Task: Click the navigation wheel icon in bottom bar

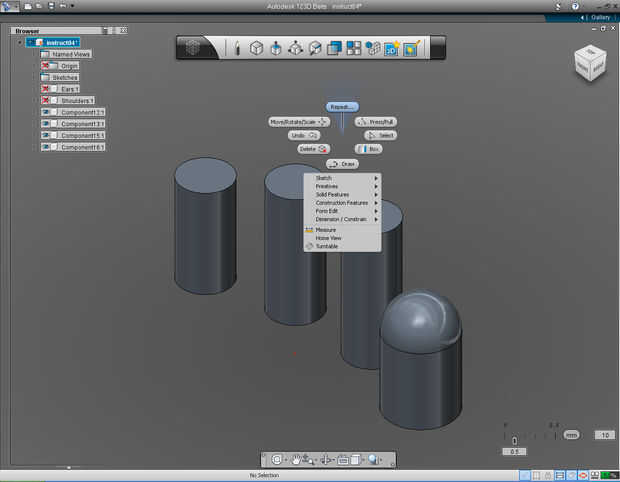Action: [x=277, y=459]
